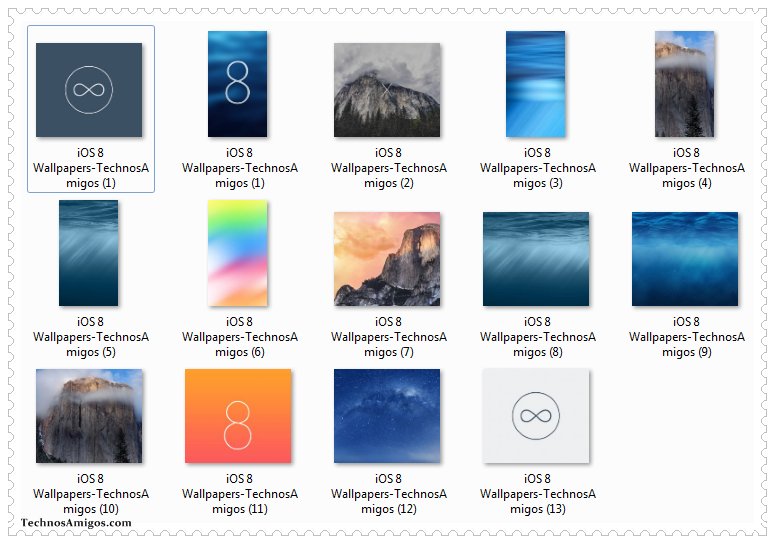Click the label "iOS 8 Wallpapers-TechnosAmigos (3)"
This screenshot has width=775, height=544.
[538, 168]
